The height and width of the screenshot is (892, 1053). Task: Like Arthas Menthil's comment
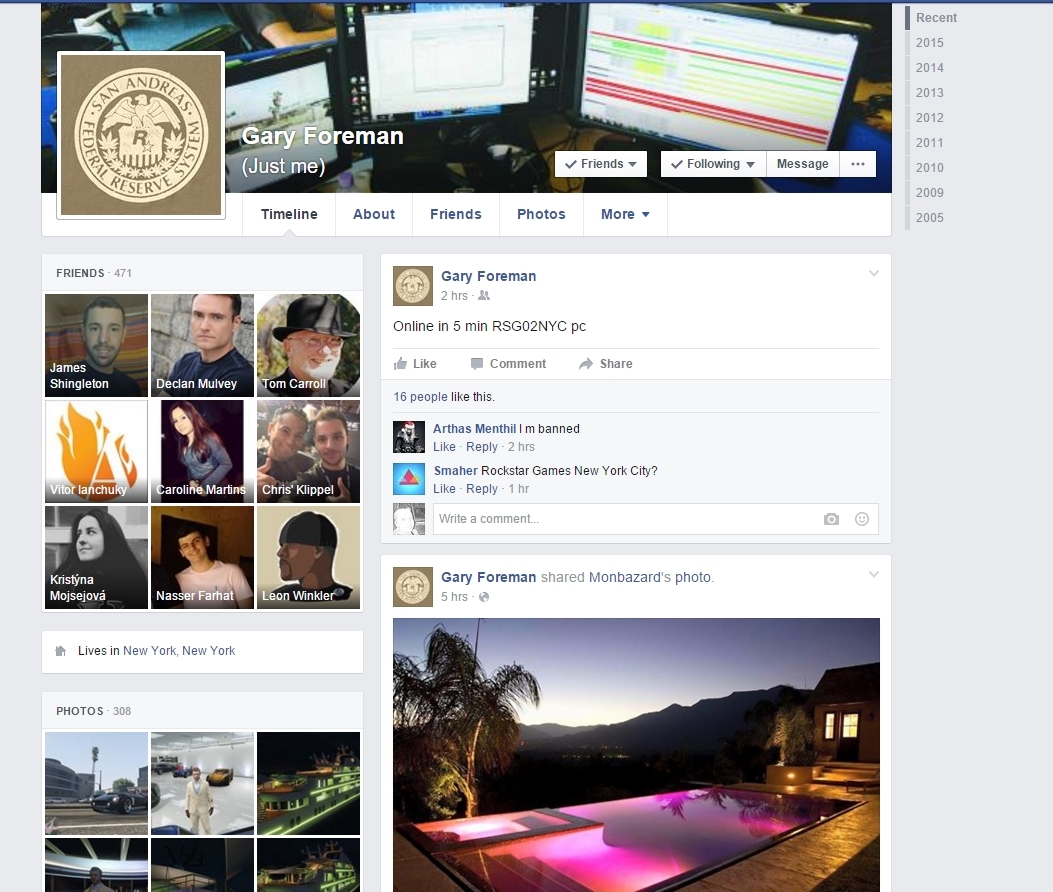point(444,447)
